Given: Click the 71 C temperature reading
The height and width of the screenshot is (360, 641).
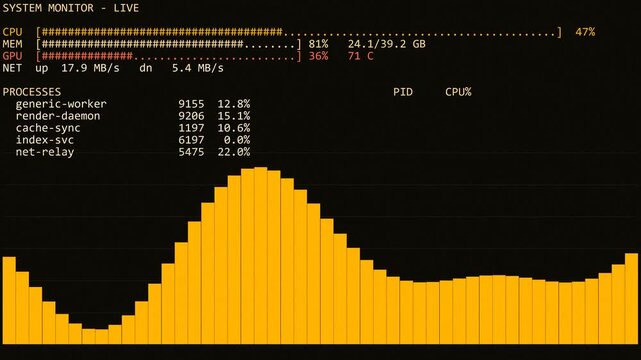Looking at the screenshot, I should click(x=361, y=56).
